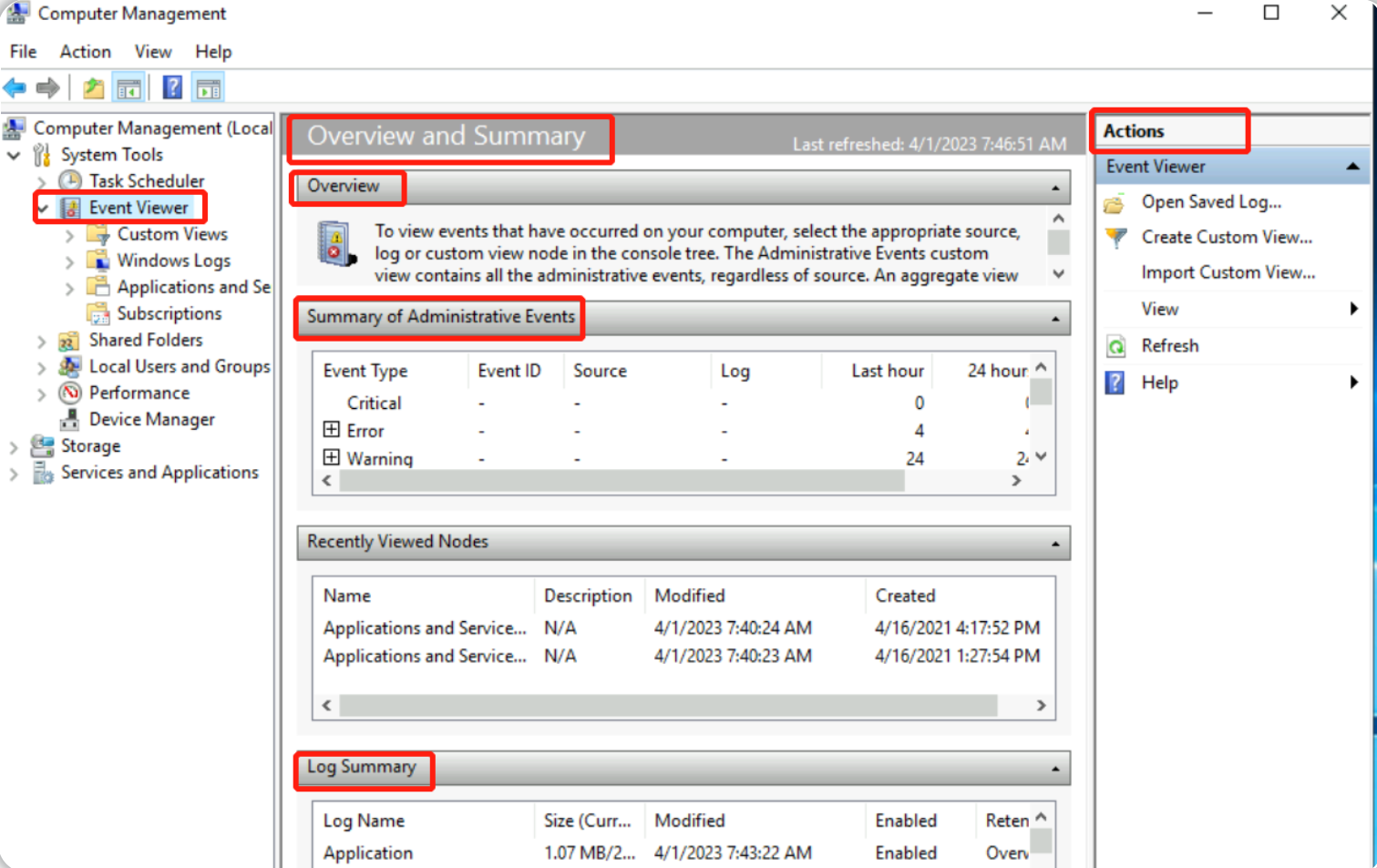Expand the Shared Folders node
1377x868 pixels.
pos(42,342)
